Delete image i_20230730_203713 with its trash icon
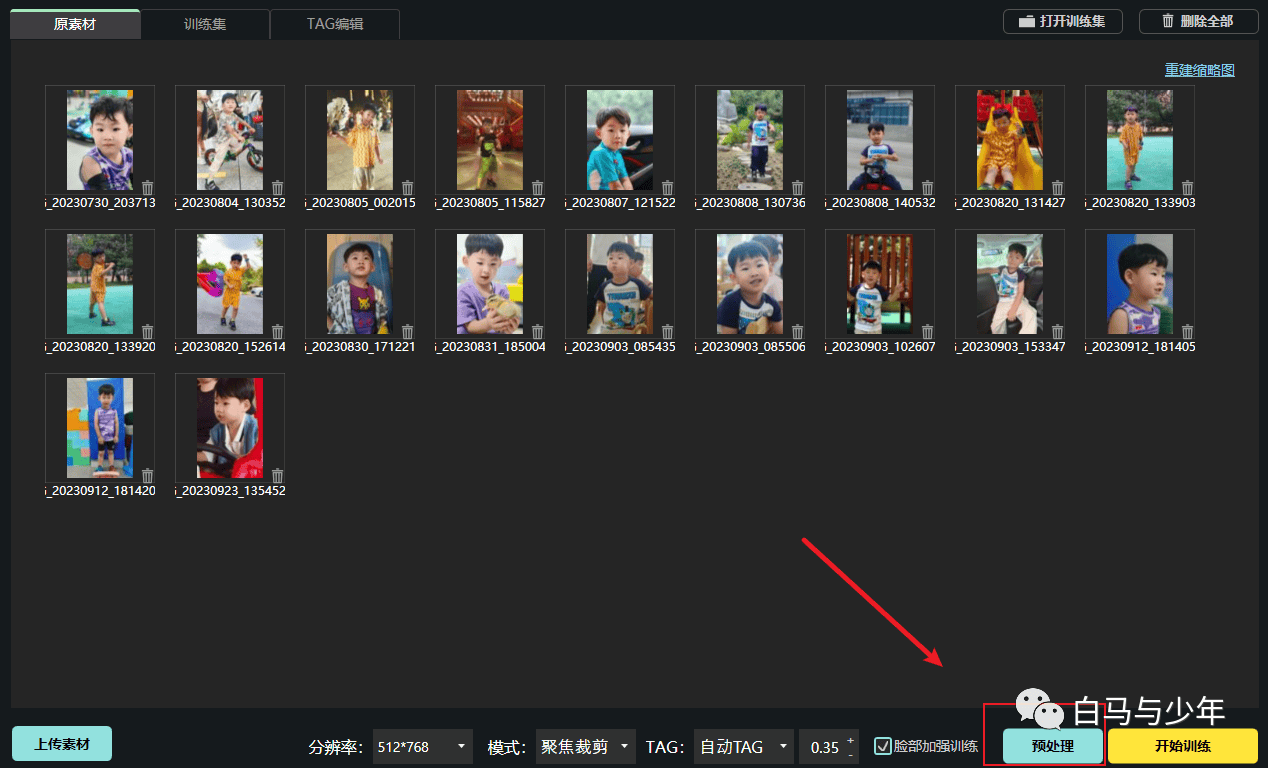The image size is (1268, 768). [148, 188]
